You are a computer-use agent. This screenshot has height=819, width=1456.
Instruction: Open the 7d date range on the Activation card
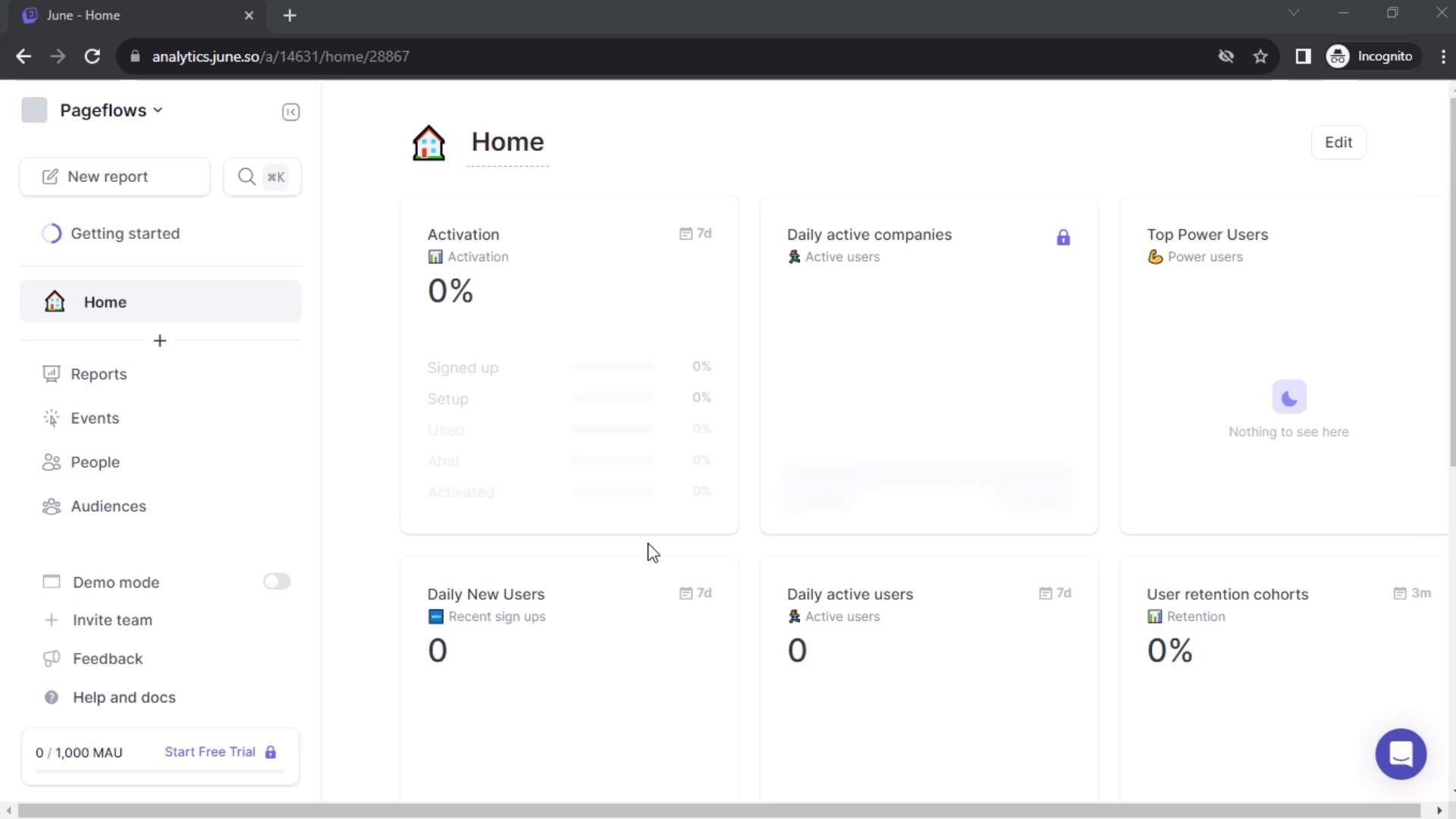point(695,234)
